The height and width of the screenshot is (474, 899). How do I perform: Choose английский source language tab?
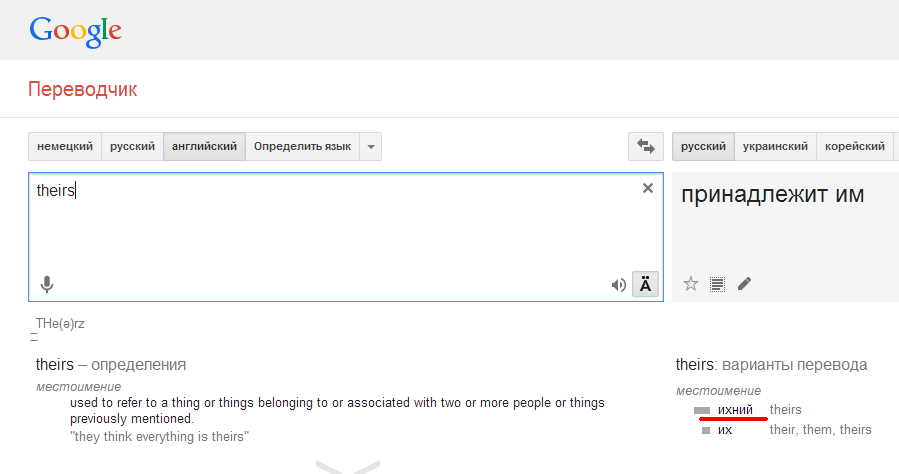(x=204, y=146)
